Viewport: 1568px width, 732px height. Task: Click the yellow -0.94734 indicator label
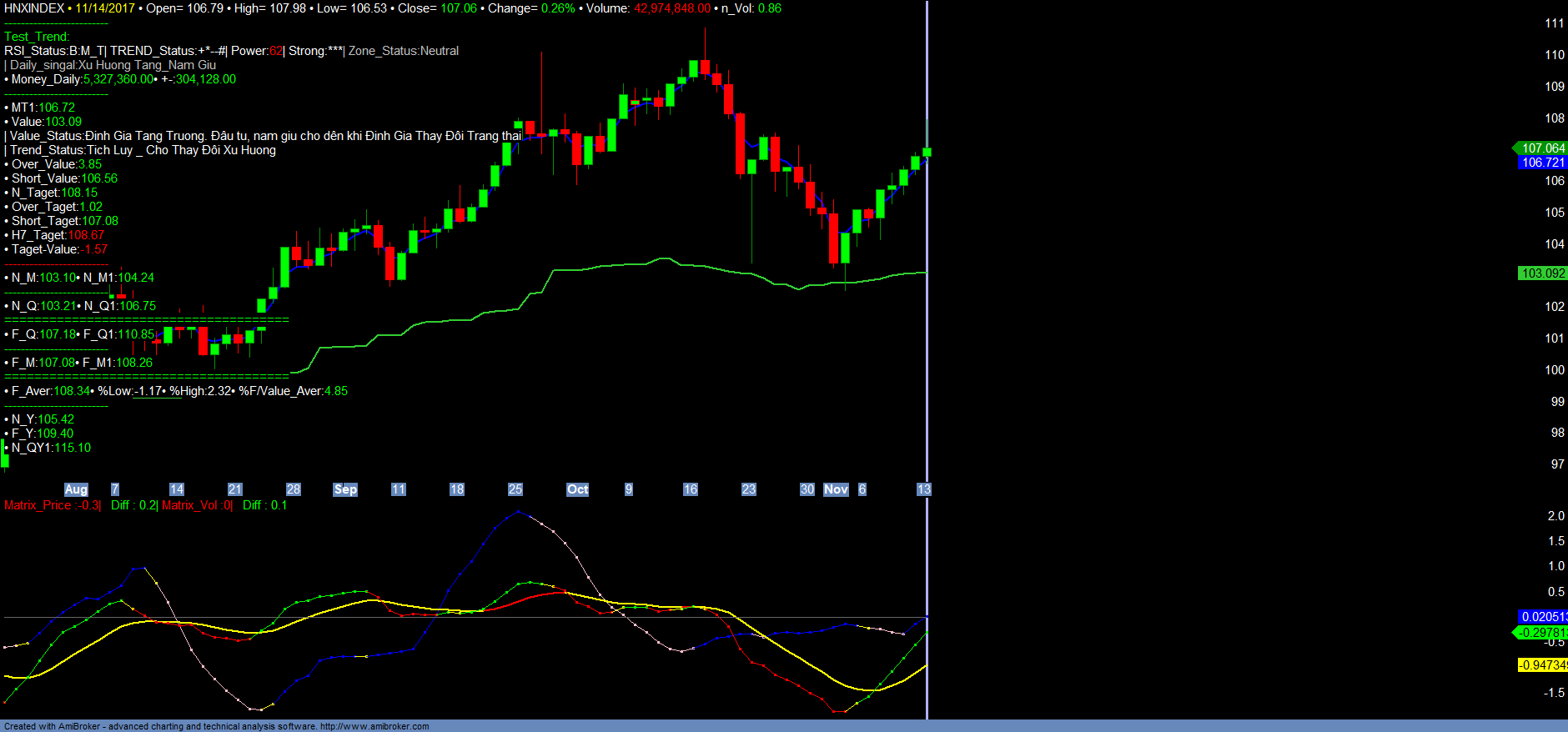(1542, 665)
